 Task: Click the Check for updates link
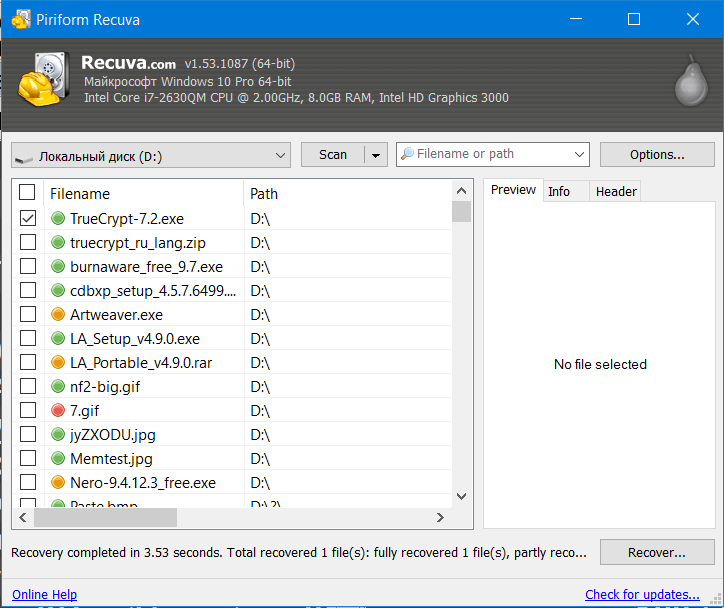coord(642,594)
